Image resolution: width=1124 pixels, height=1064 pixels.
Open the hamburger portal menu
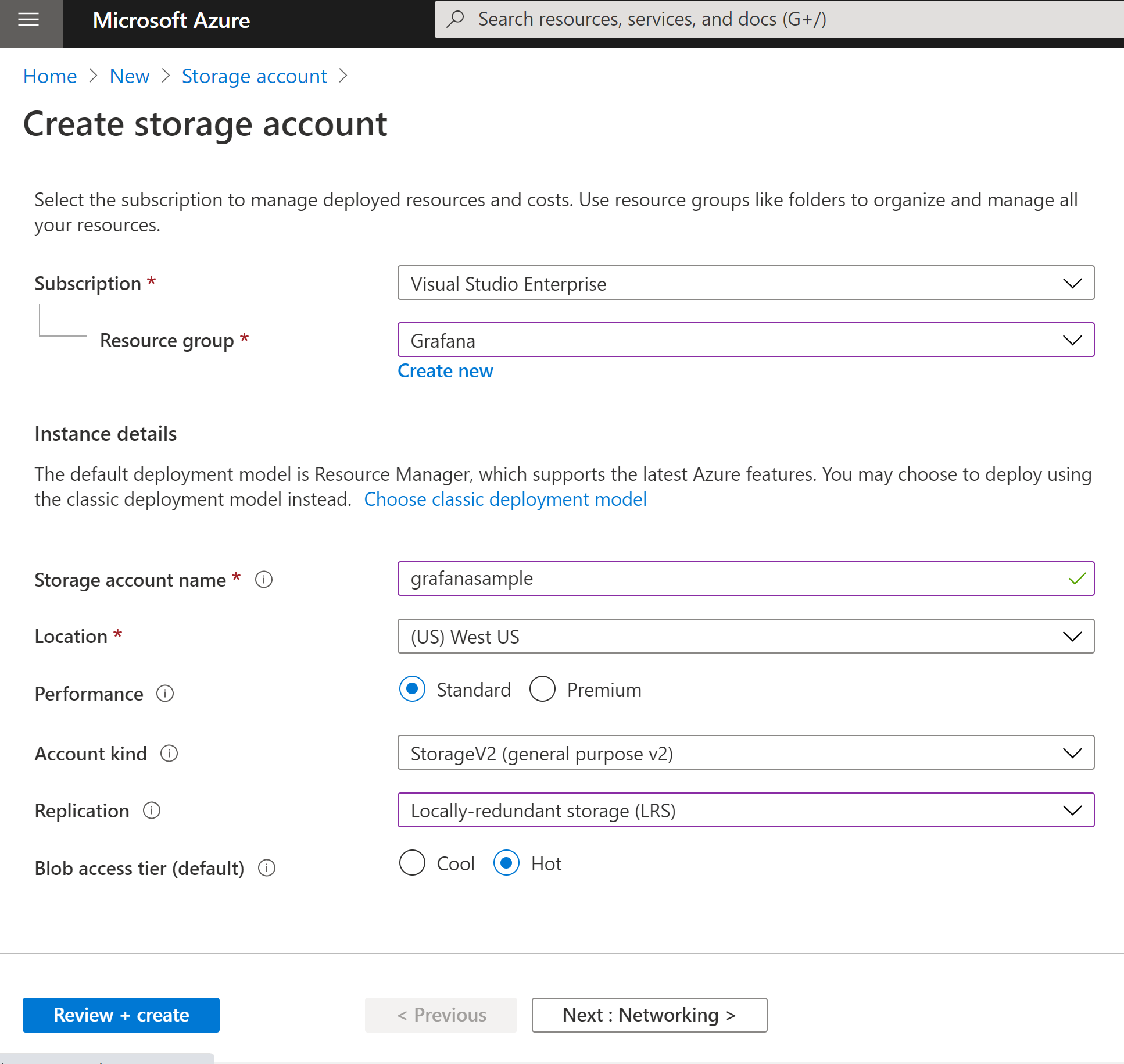(28, 20)
